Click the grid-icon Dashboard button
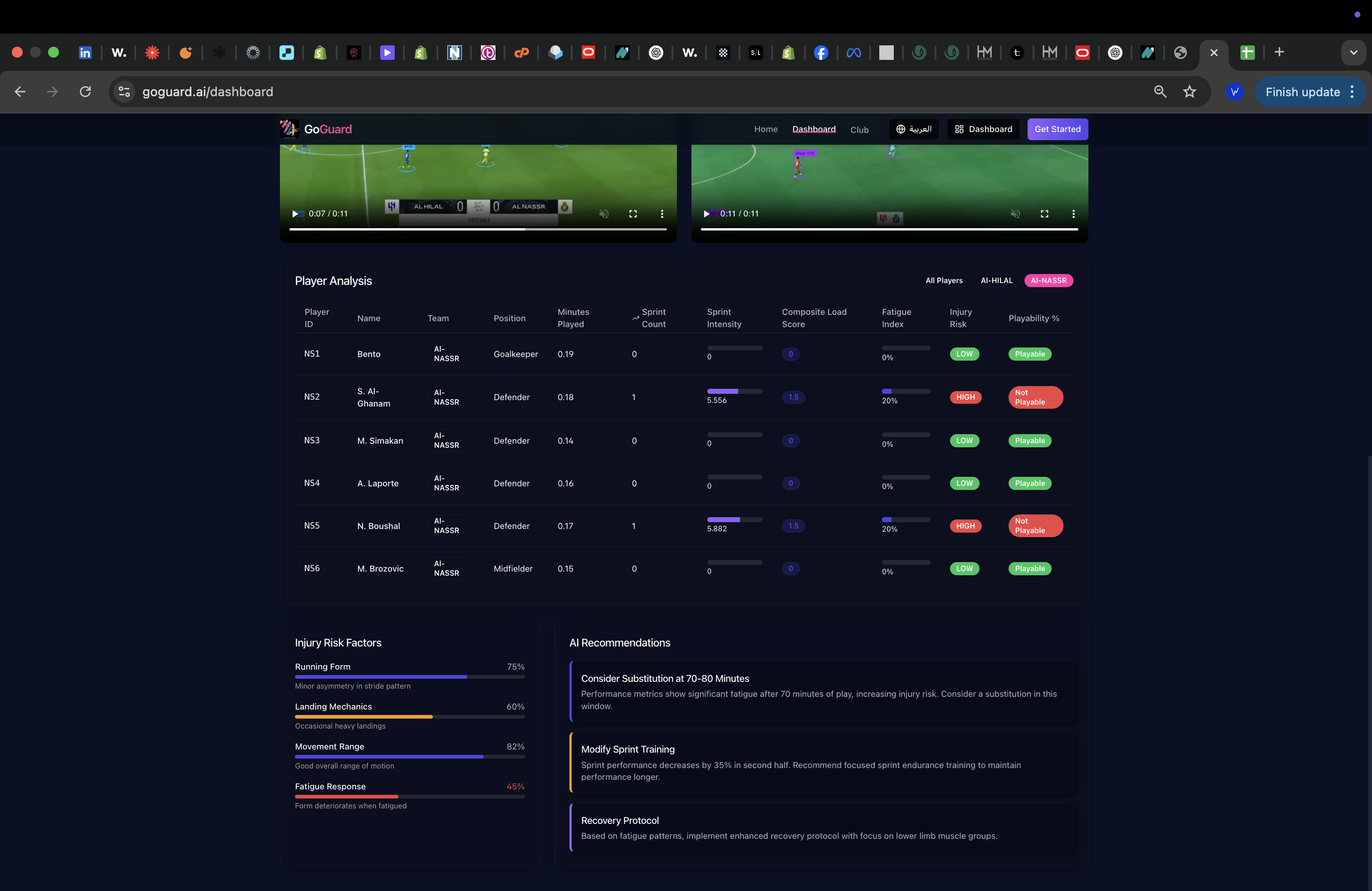This screenshot has width=1372, height=891. (983, 129)
